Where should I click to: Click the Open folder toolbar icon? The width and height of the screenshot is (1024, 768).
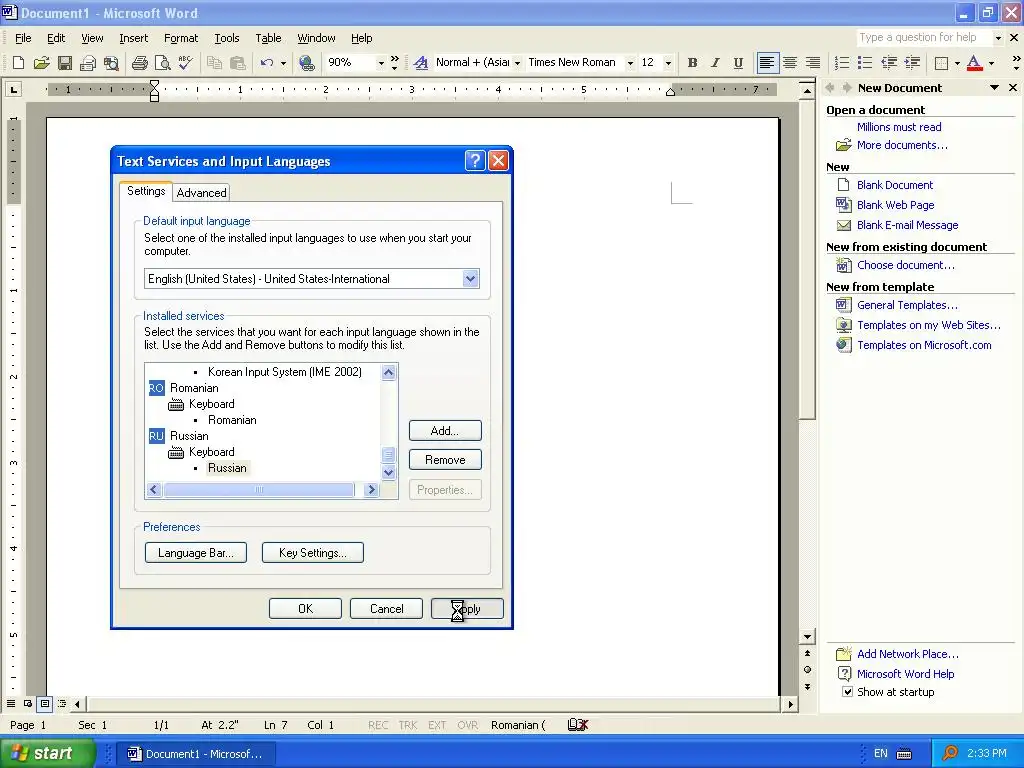pyautogui.click(x=41, y=63)
